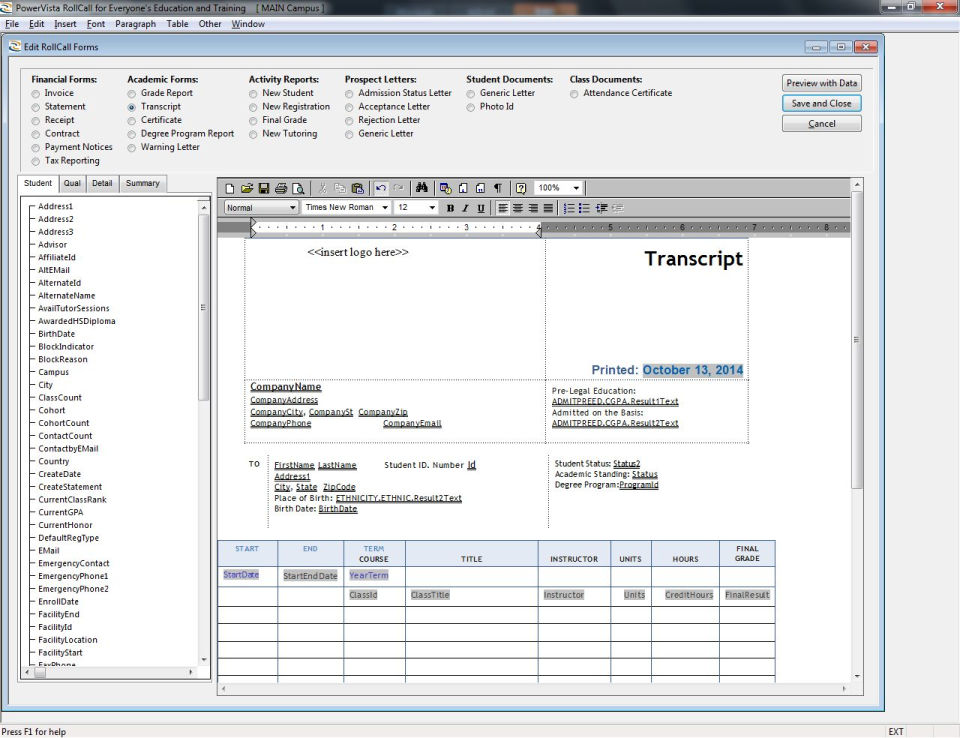Copy selection using the copy icon
This screenshot has height=738, width=960.
340,188
